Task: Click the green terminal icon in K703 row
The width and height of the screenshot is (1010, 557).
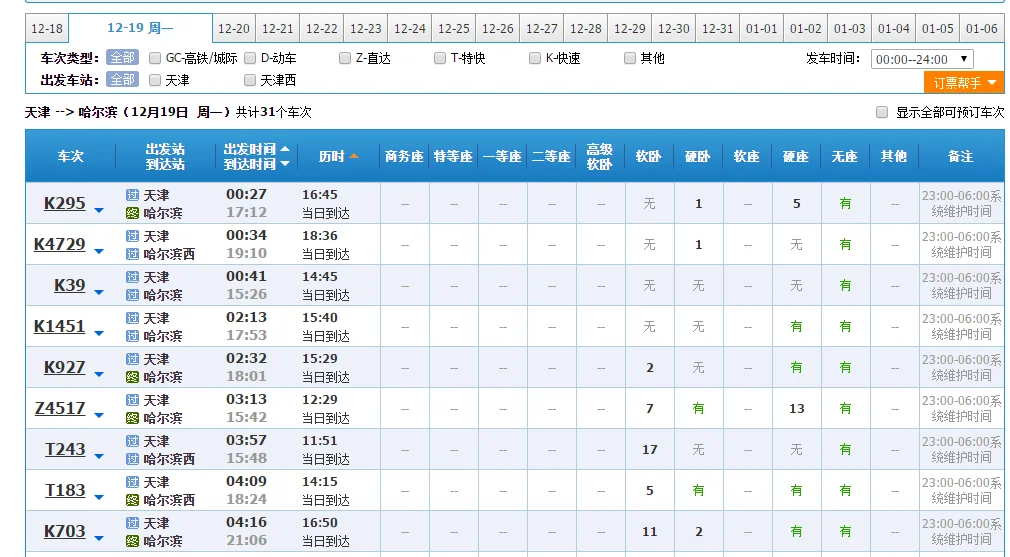Action: pos(132,541)
